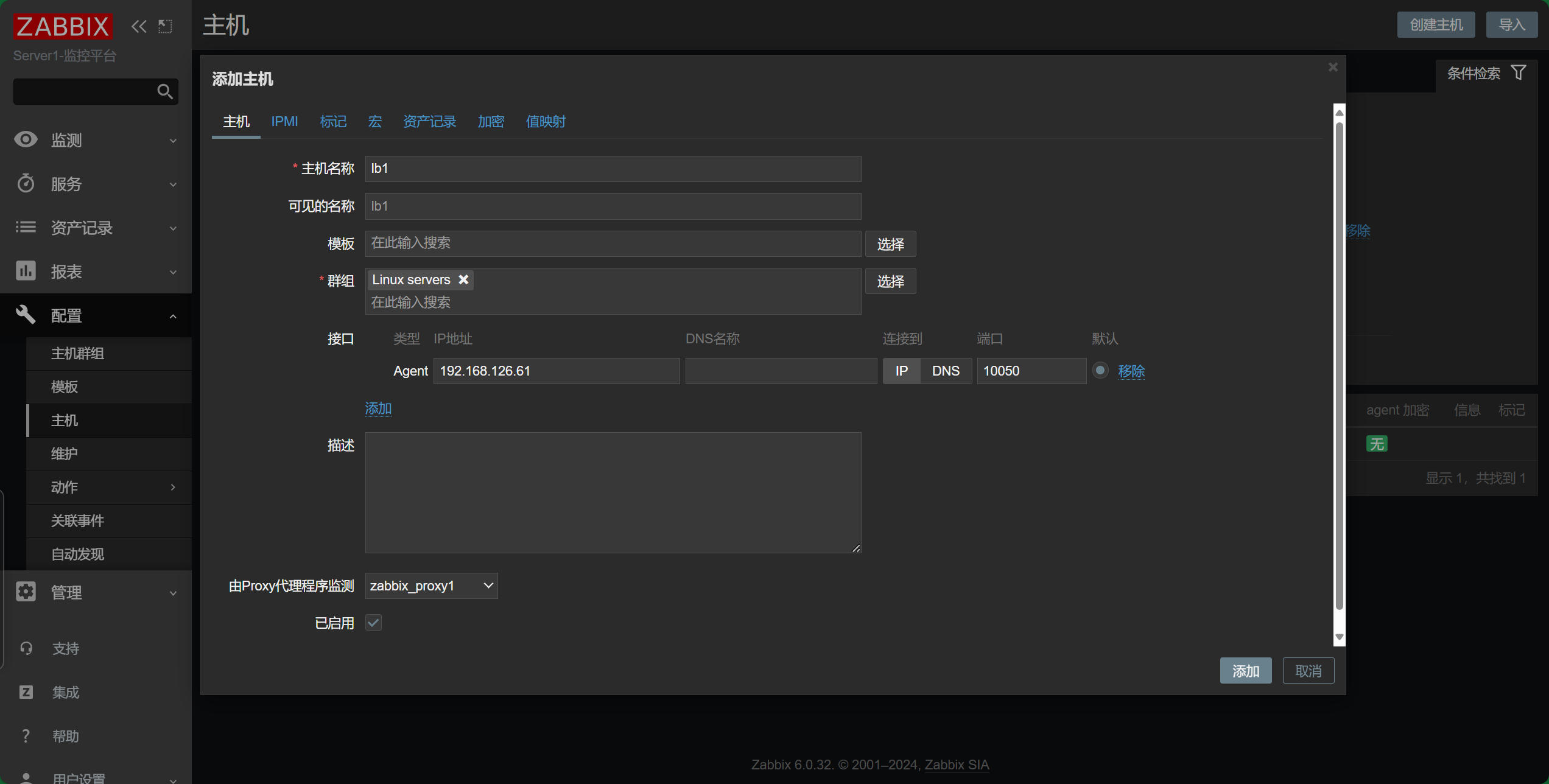
Task: Close the 添加主机 dialog with the X
Action: click(x=1333, y=67)
